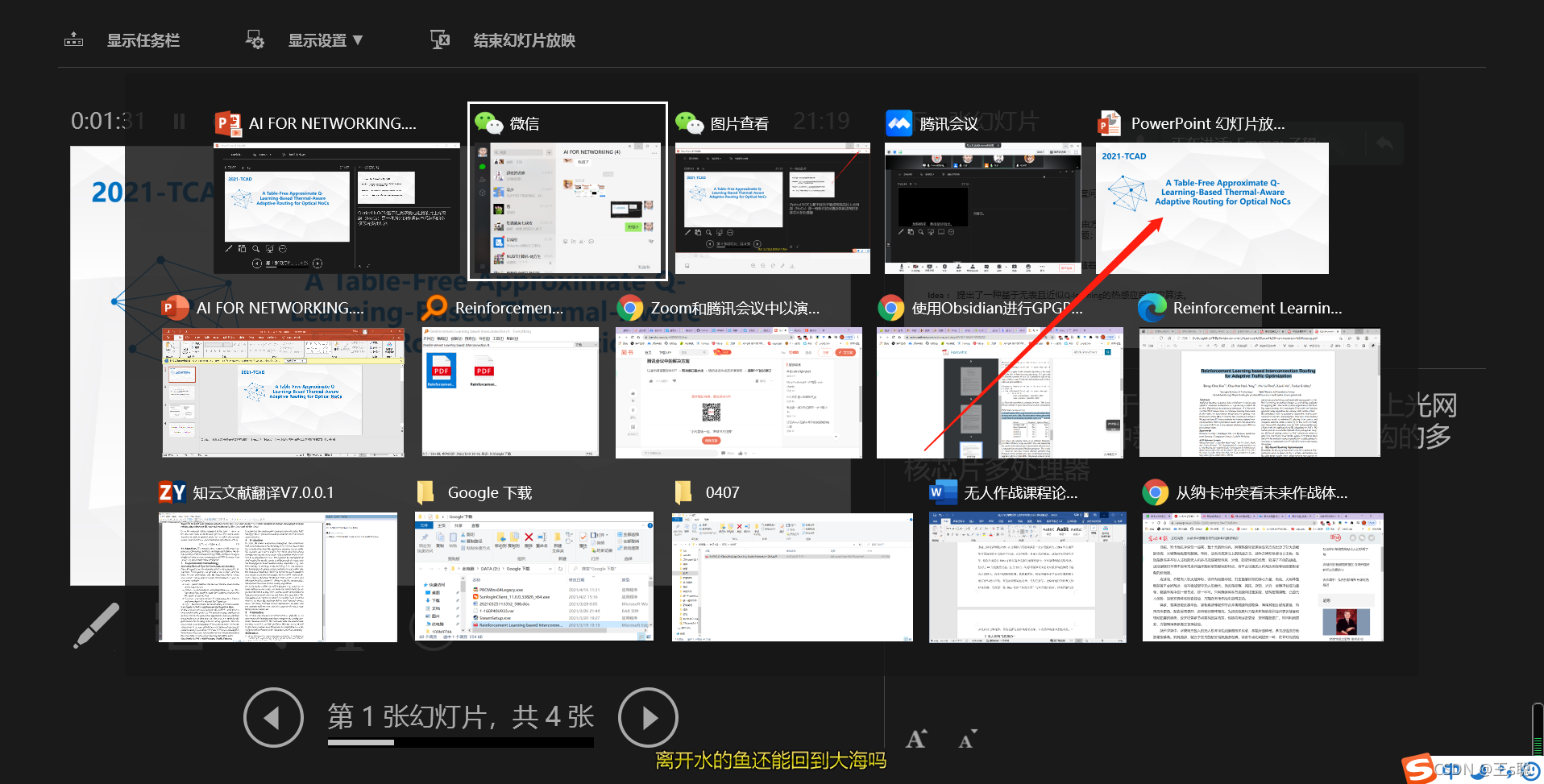Image resolution: width=1544 pixels, height=784 pixels.
Task: Advance to next slide with the right arrow
Action: point(649,716)
